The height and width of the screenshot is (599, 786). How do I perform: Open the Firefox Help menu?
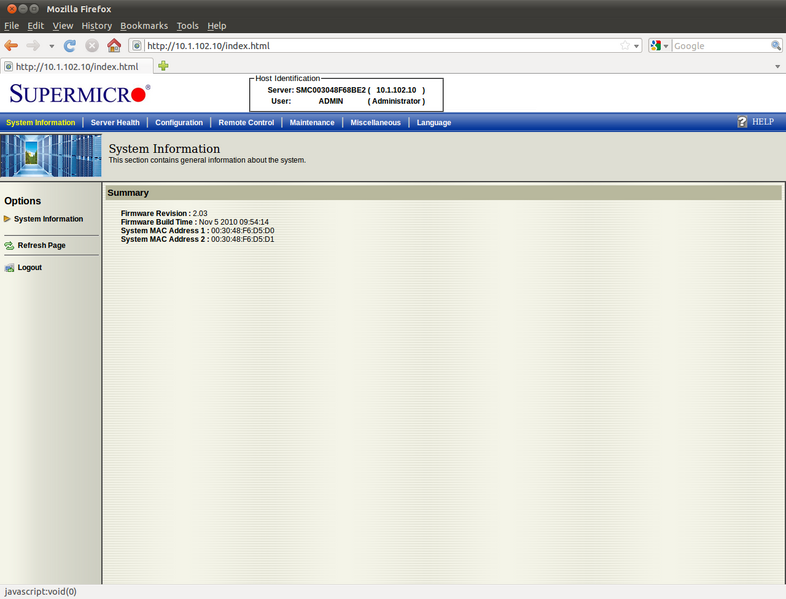pyautogui.click(x=217, y=26)
